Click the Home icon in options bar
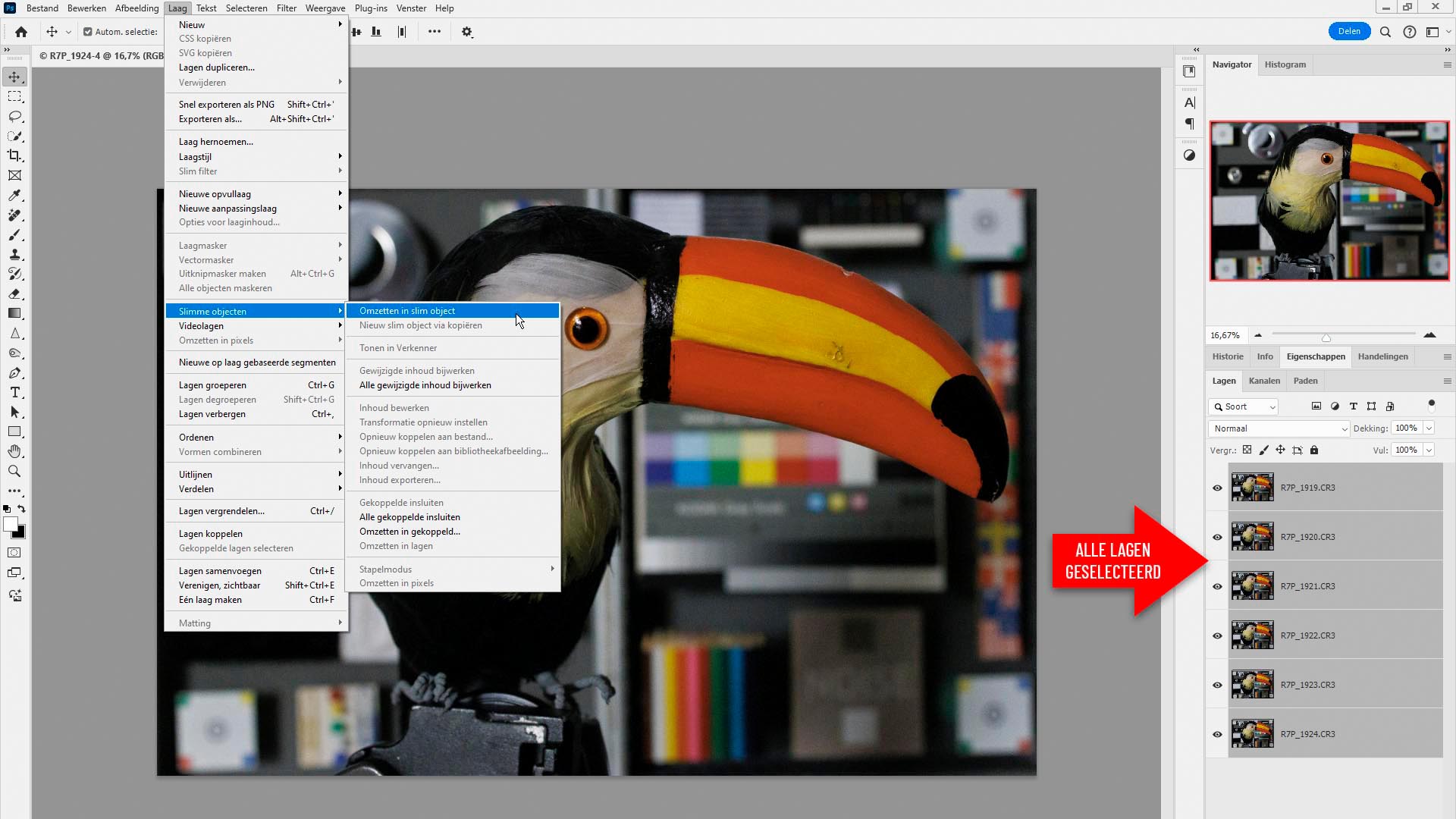The image size is (1456, 819). point(21,32)
